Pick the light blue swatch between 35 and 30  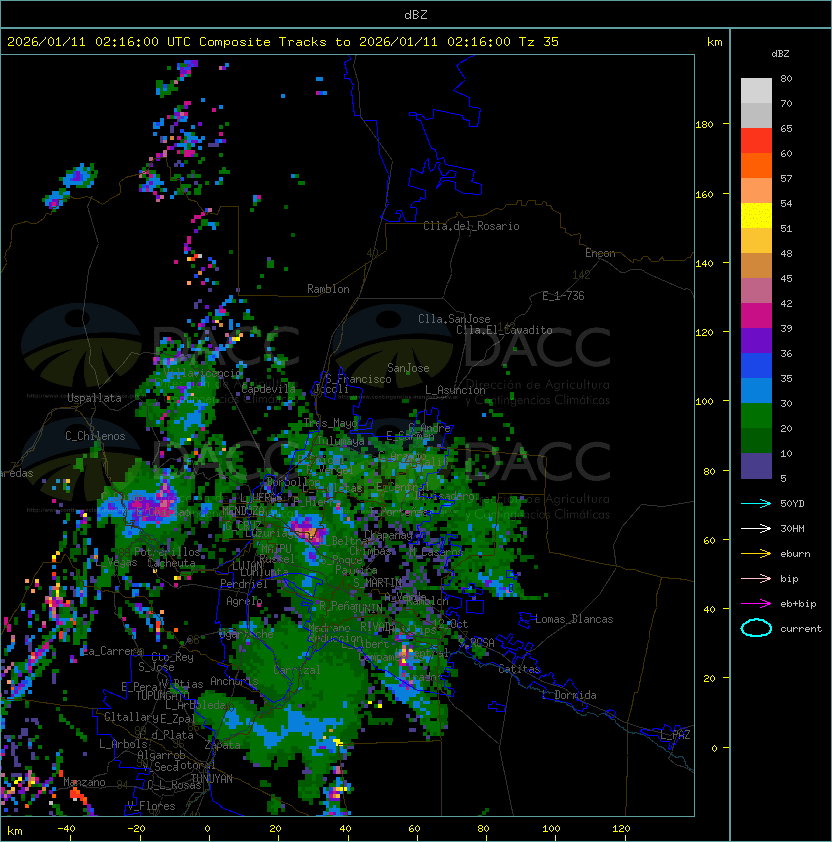click(756, 390)
